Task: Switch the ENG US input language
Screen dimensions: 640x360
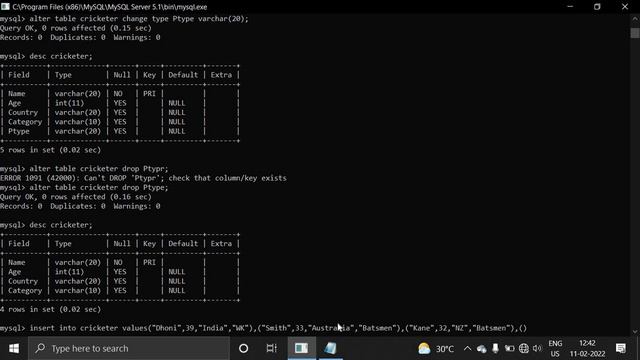Action: (555, 348)
